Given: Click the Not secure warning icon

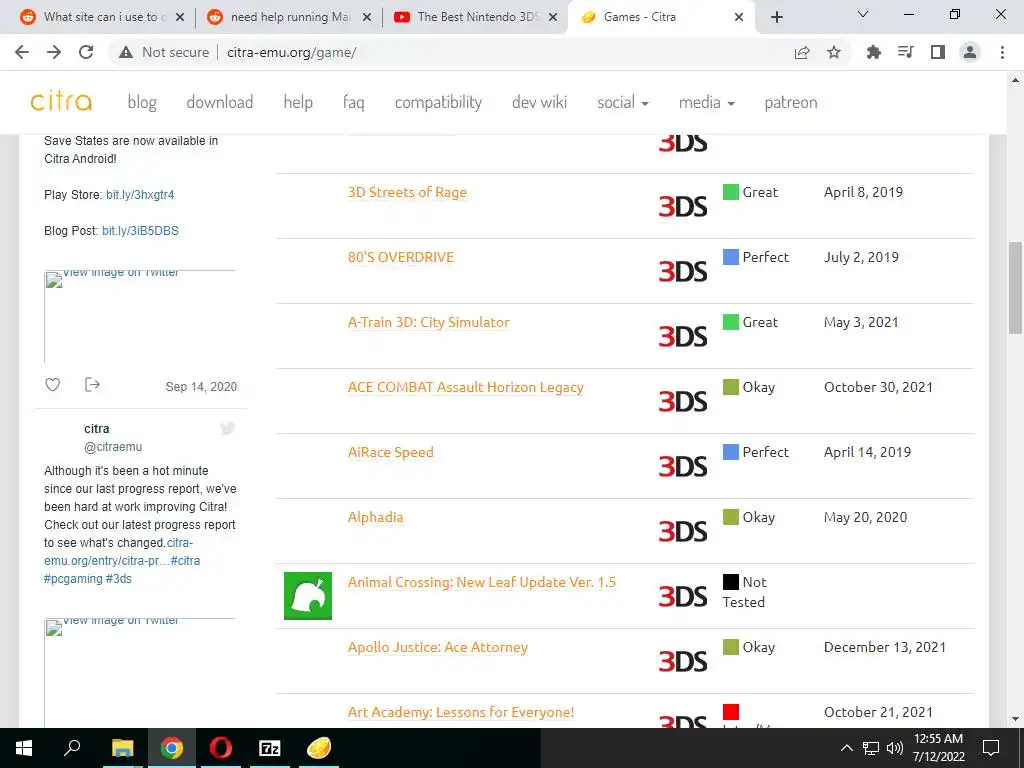Looking at the screenshot, I should (x=126, y=52).
